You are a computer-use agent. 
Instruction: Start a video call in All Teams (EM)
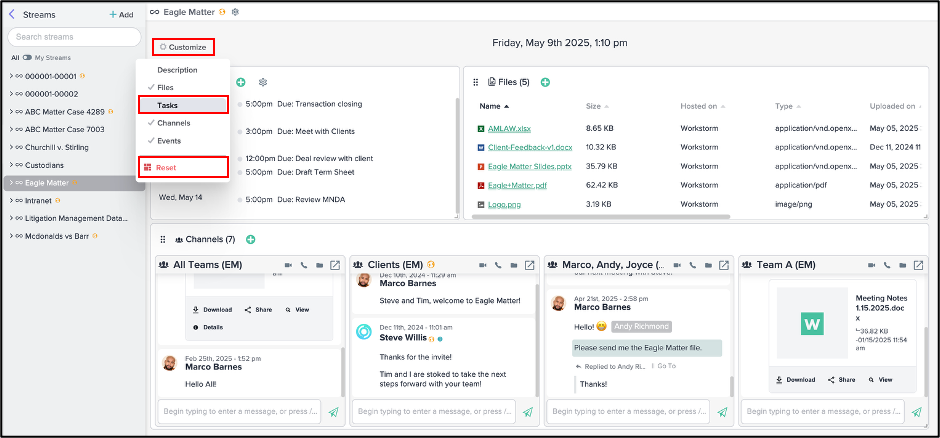click(x=287, y=265)
